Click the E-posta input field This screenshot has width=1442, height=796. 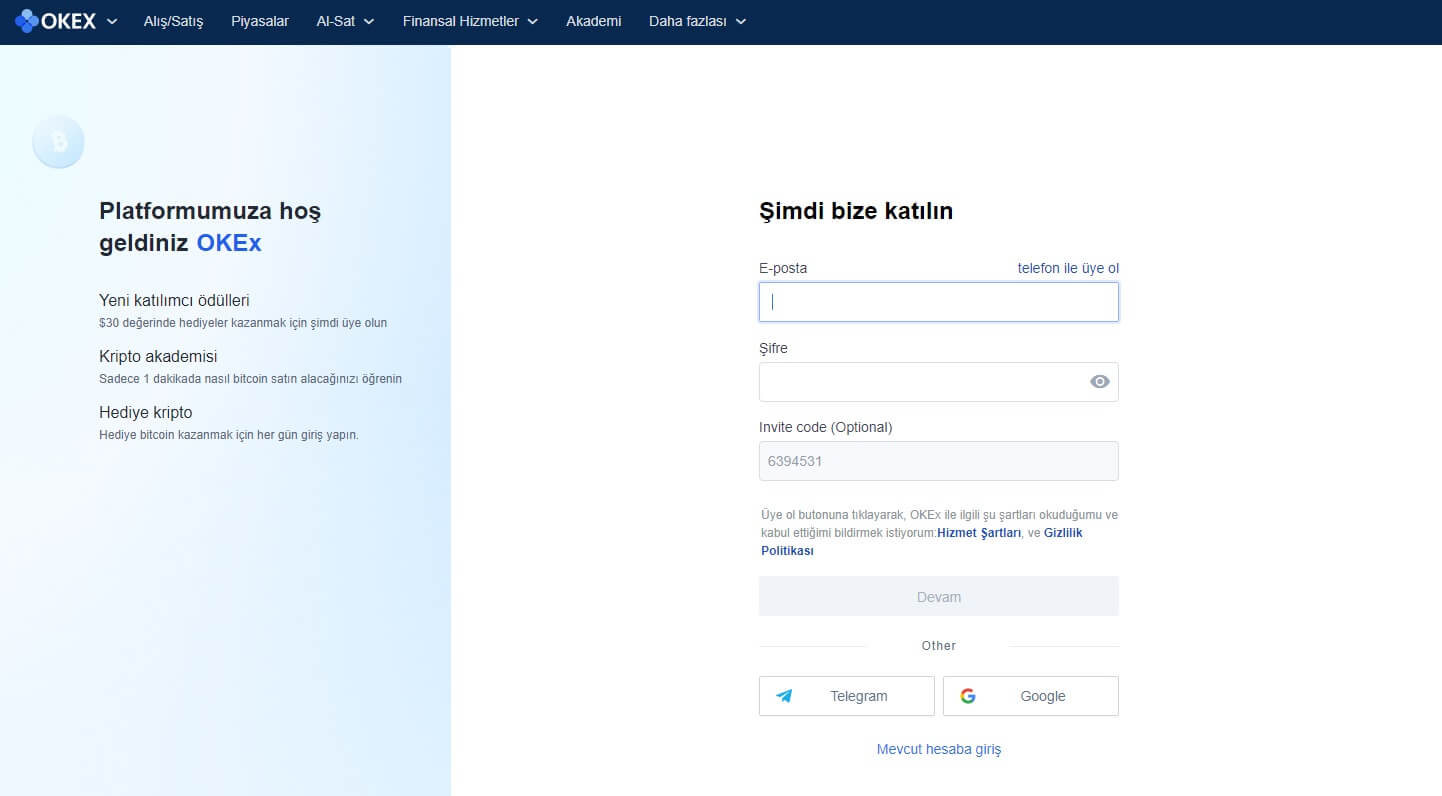(938, 302)
